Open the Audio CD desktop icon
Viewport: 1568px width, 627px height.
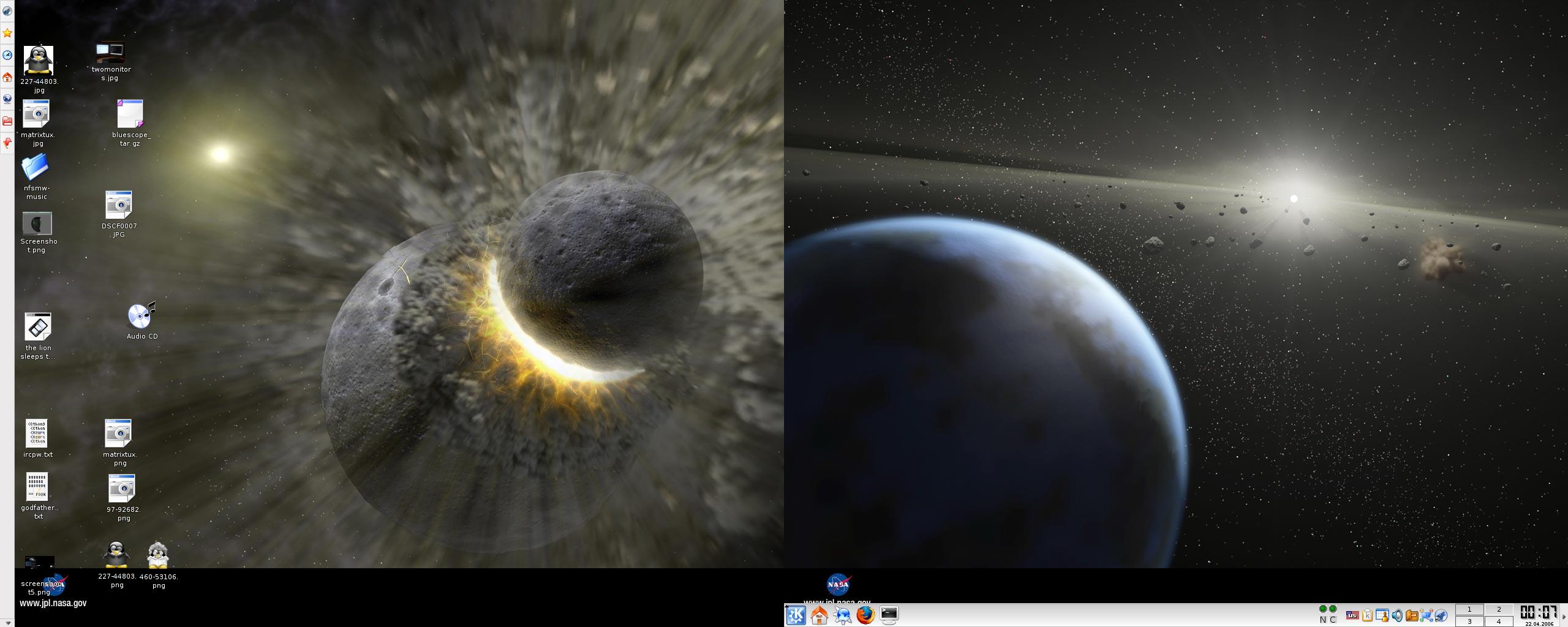[x=141, y=317]
